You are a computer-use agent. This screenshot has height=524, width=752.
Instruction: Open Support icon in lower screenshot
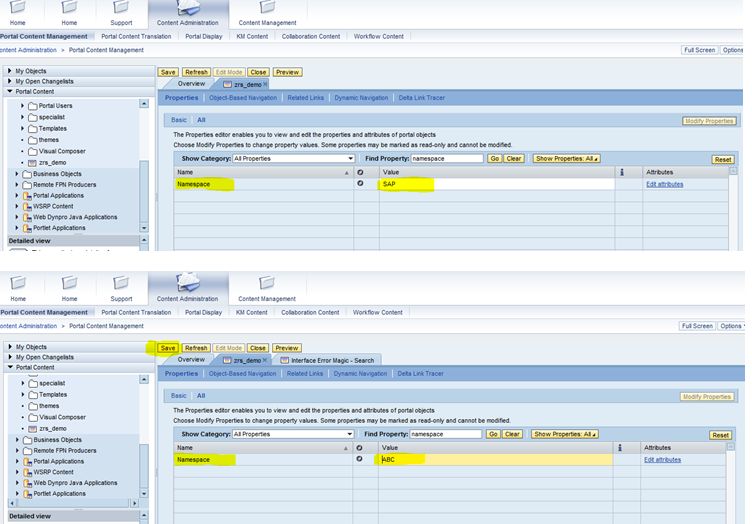pos(121,282)
